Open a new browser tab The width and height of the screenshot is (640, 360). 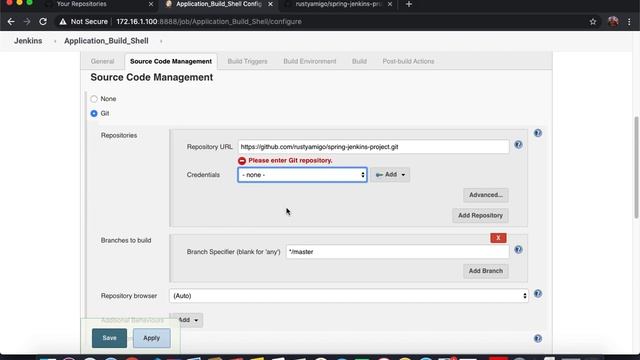pos(409,4)
